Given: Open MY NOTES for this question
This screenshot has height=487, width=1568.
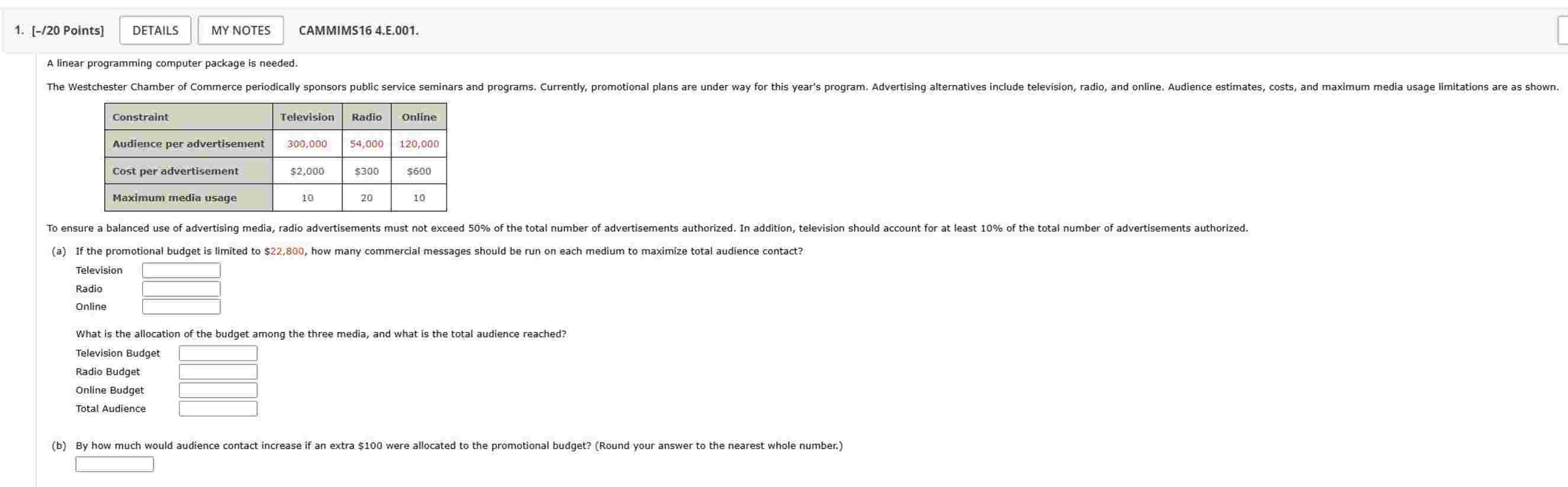Looking at the screenshot, I should pyautogui.click(x=241, y=30).
